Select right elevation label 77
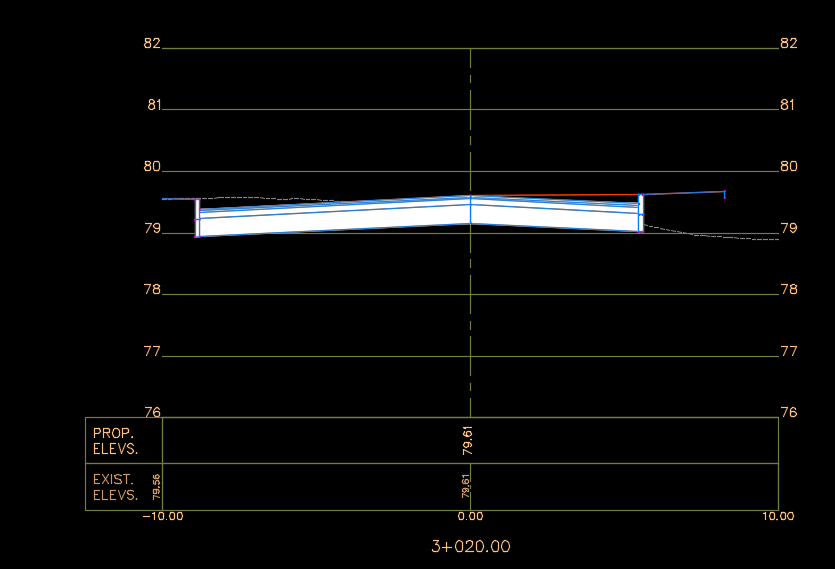 pyautogui.click(x=789, y=352)
